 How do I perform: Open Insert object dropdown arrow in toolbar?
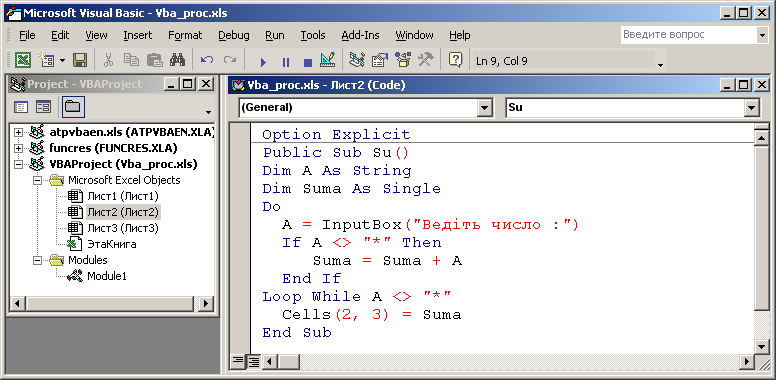click(x=62, y=61)
